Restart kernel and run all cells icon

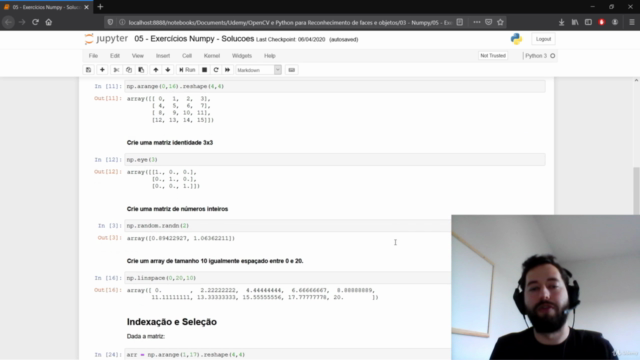pyautogui.click(x=227, y=70)
